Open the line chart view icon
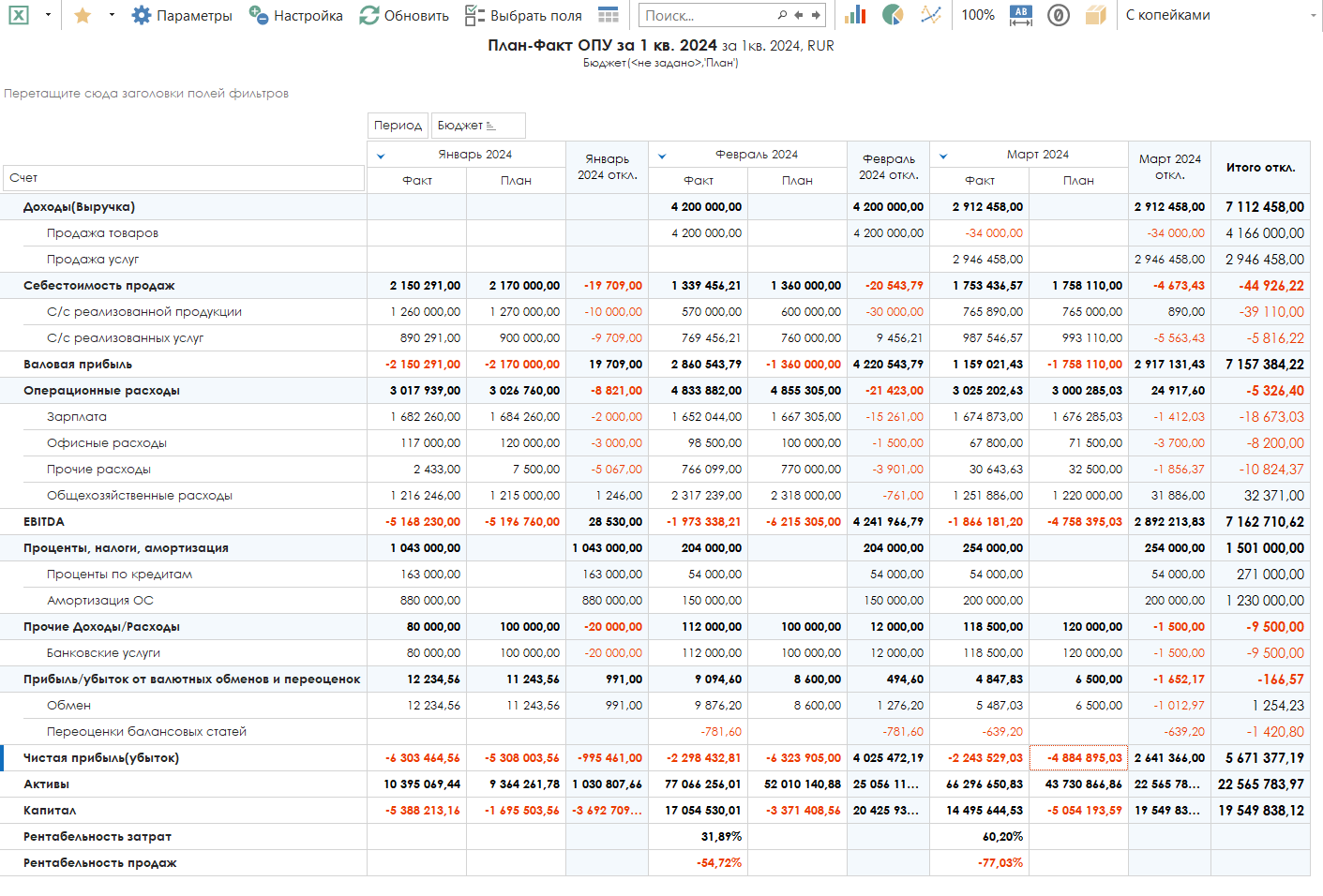Screen dimensions: 1323x896 [x=930, y=15]
